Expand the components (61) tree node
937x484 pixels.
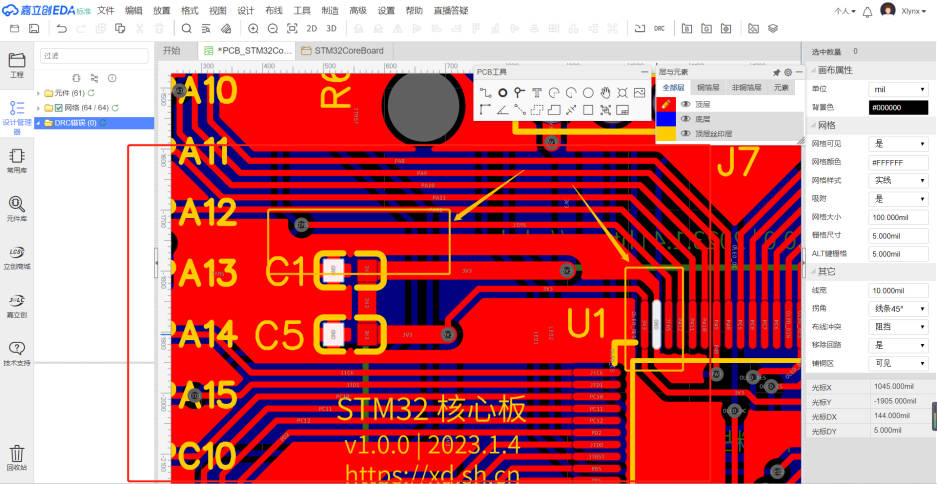coord(37,93)
